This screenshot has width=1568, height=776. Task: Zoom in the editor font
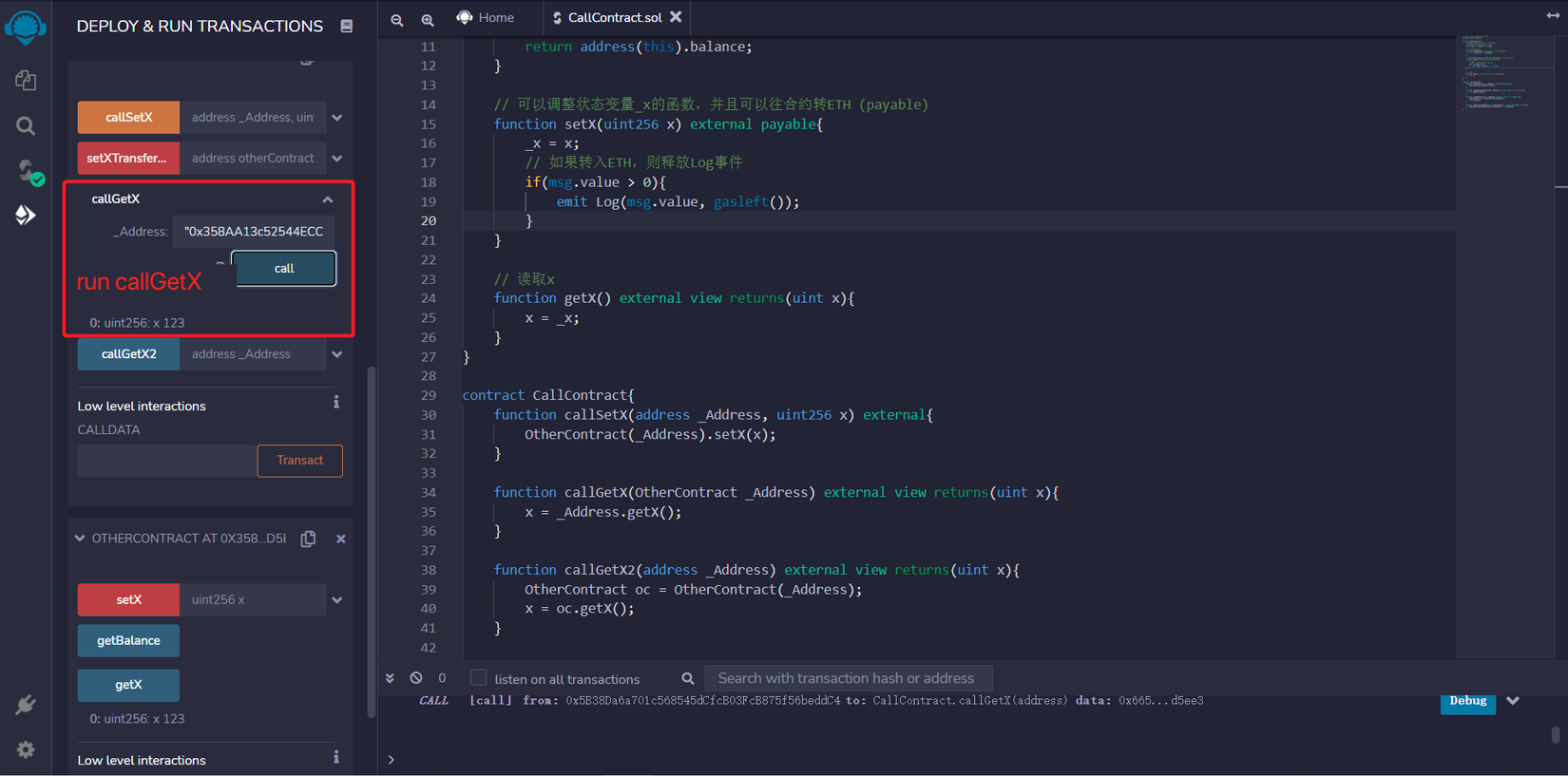pos(428,19)
